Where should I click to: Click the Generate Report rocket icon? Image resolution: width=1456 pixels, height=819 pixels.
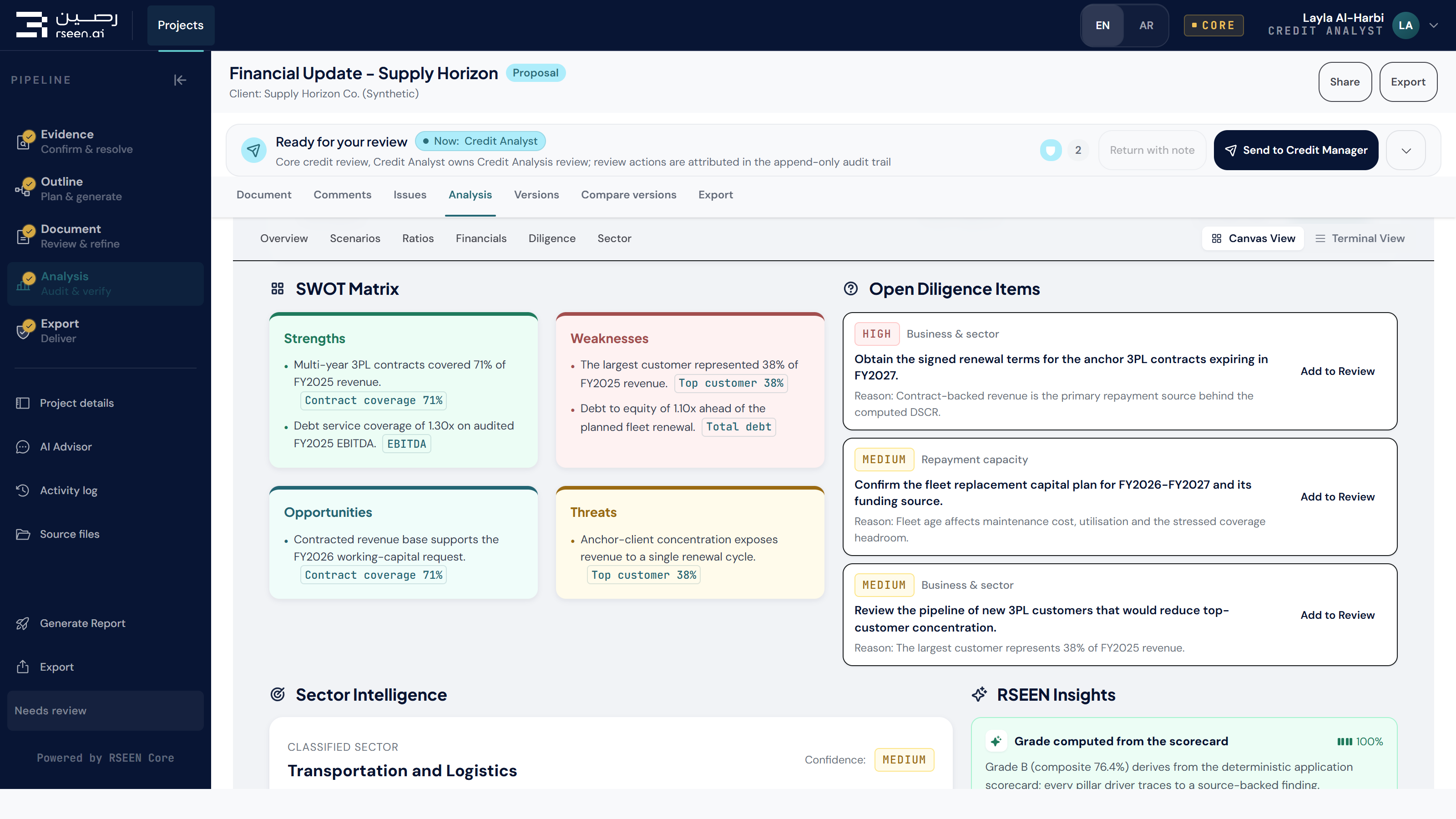[23, 623]
